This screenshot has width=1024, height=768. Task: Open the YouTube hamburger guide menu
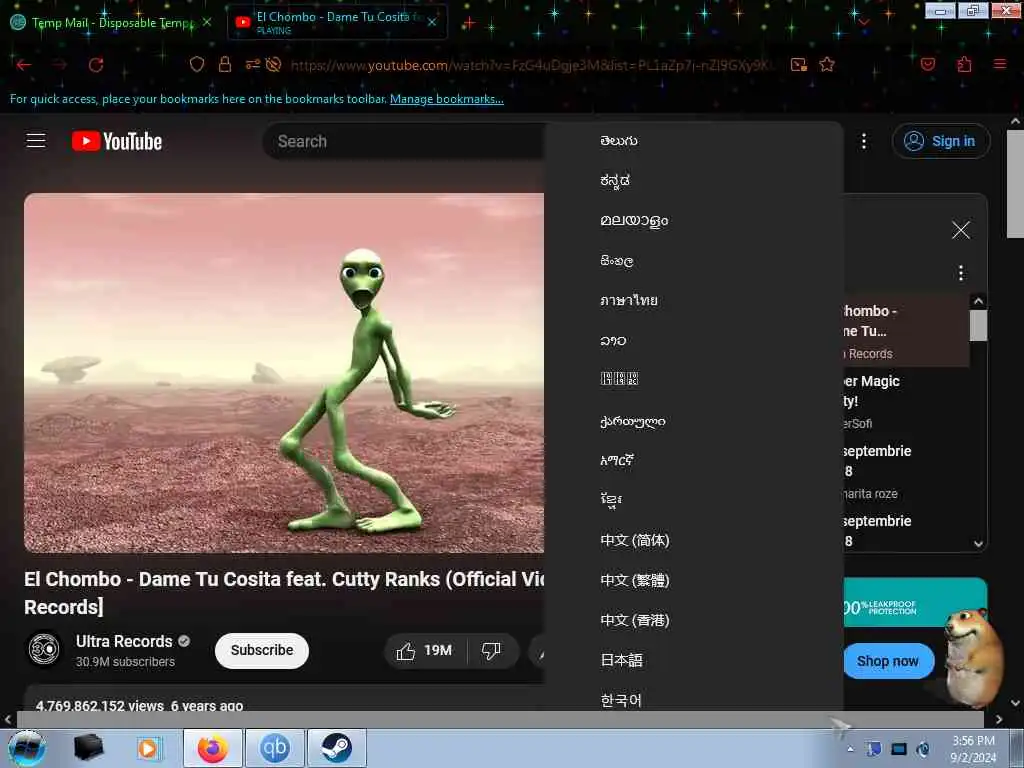(36, 140)
